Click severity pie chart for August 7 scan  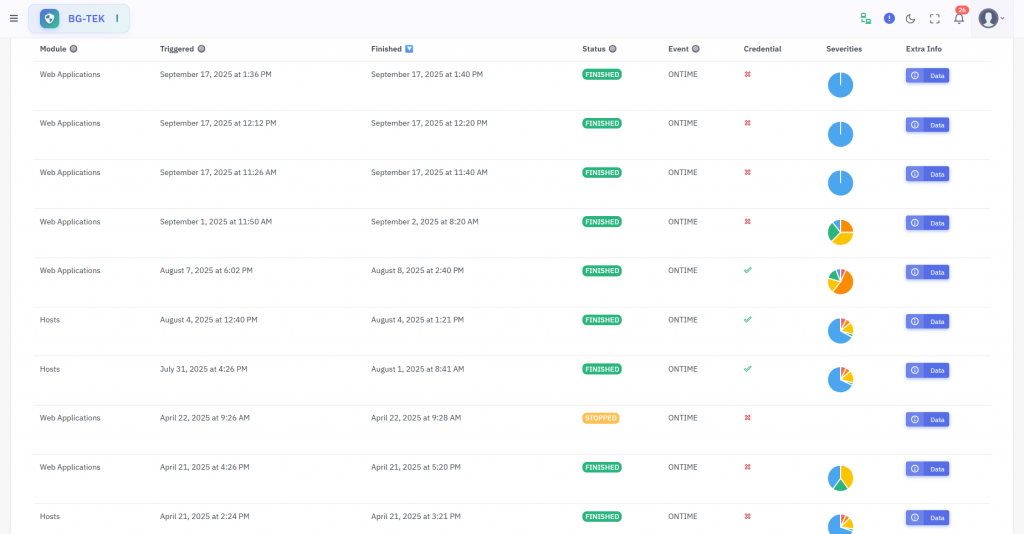coord(840,281)
